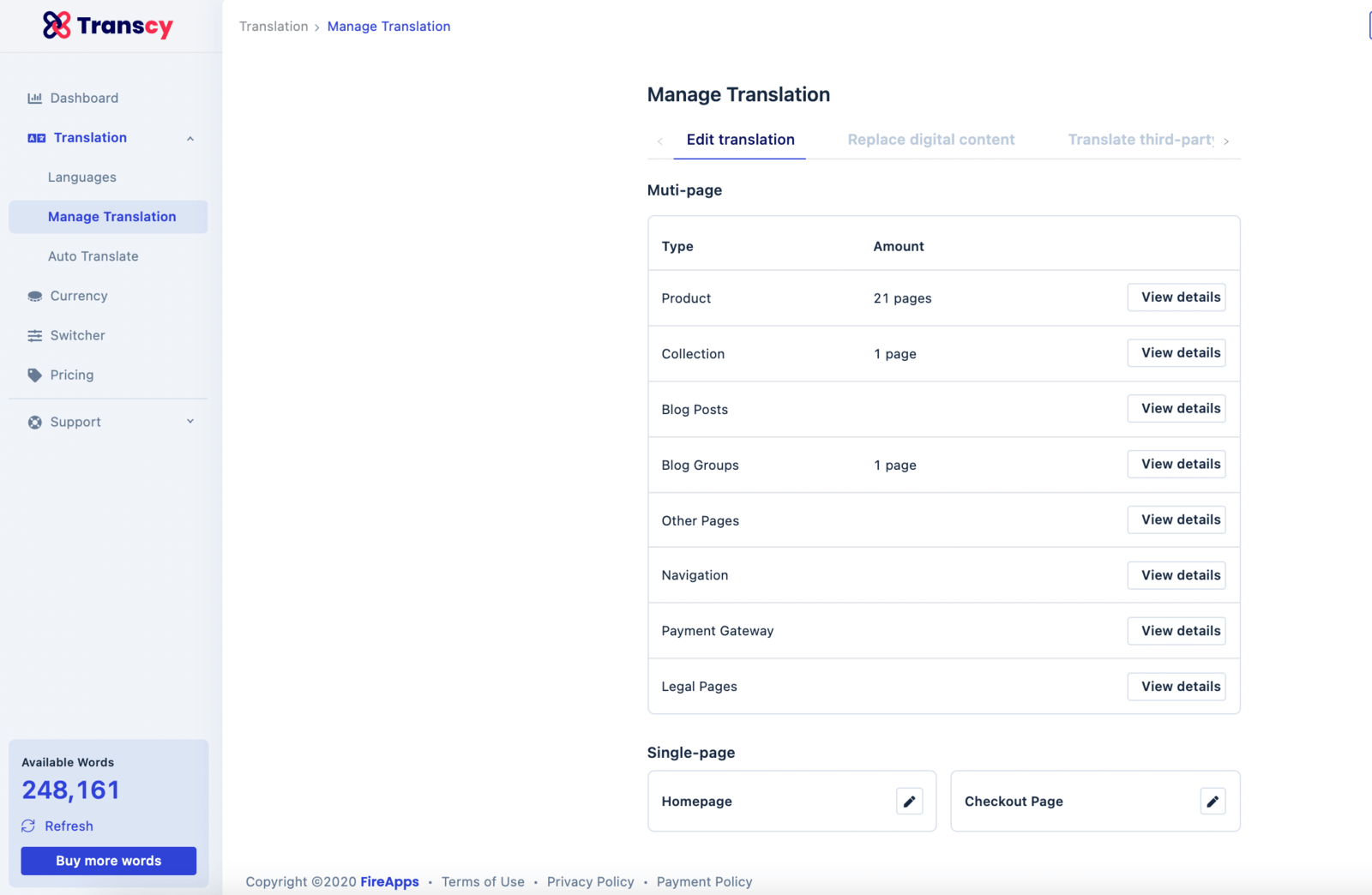This screenshot has height=895, width=1372.
Task: Click the Refresh link
Action: [69, 826]
